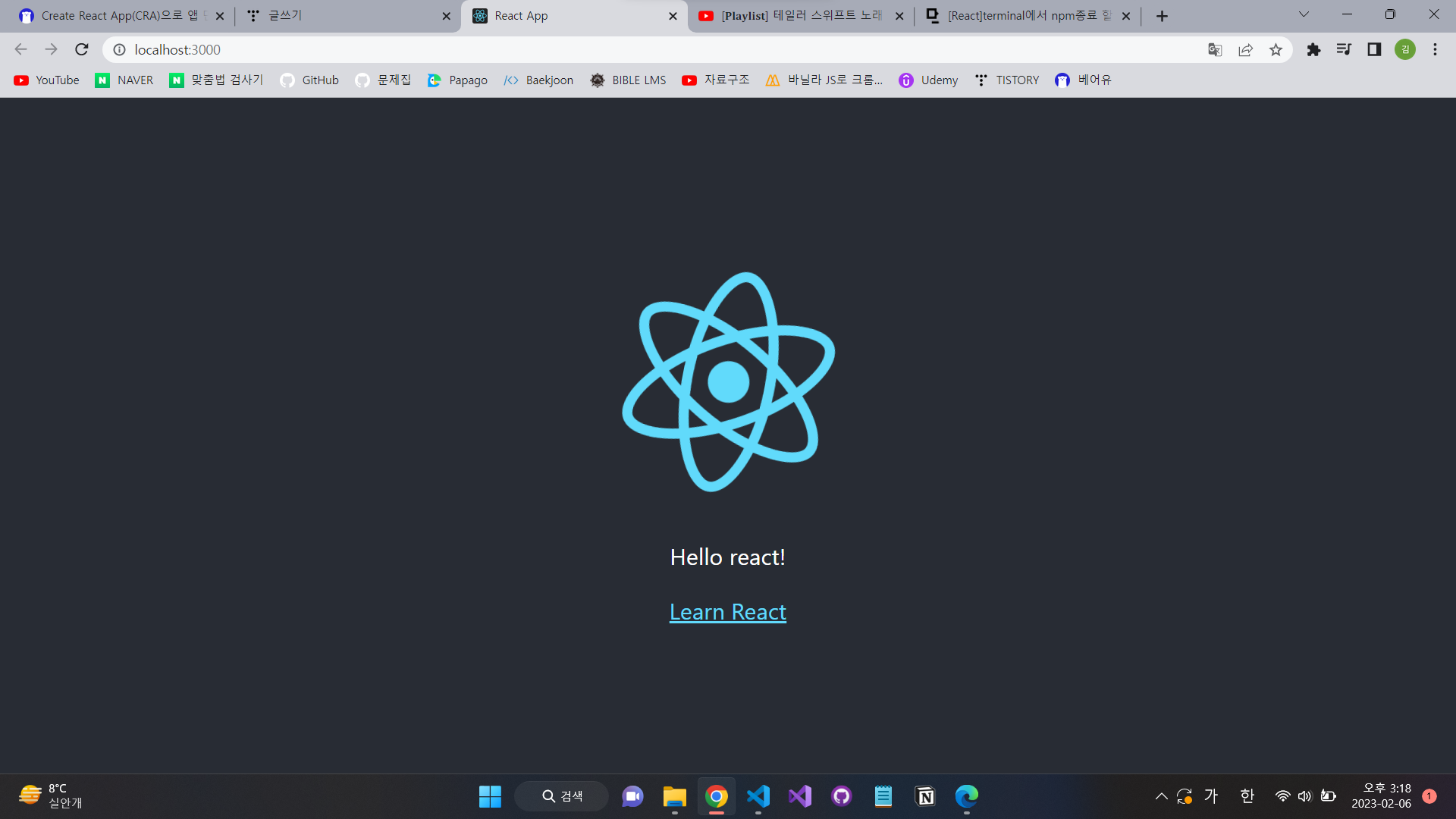Open the Extensions puzzle icon

pyautogui.click(x=1313, y=50)
